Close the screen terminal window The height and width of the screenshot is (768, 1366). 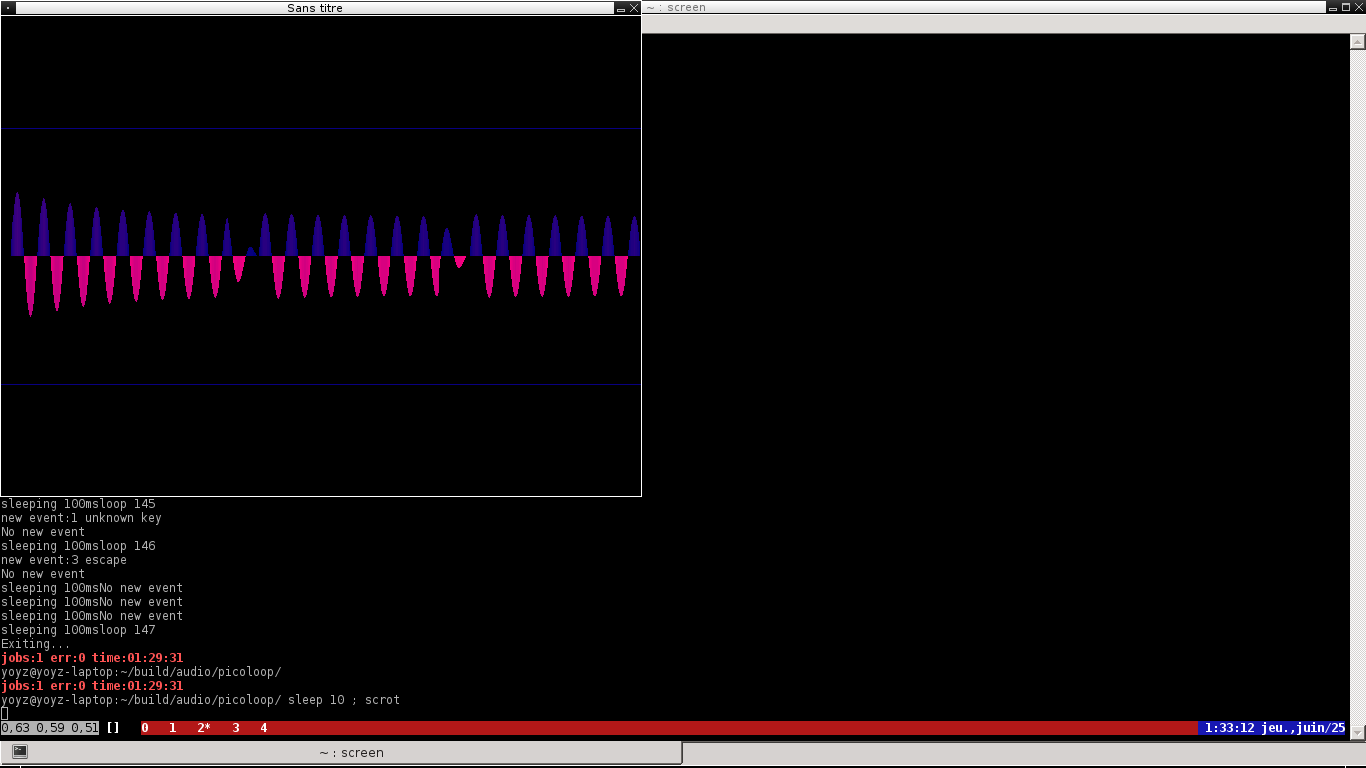coord(1358,8)
